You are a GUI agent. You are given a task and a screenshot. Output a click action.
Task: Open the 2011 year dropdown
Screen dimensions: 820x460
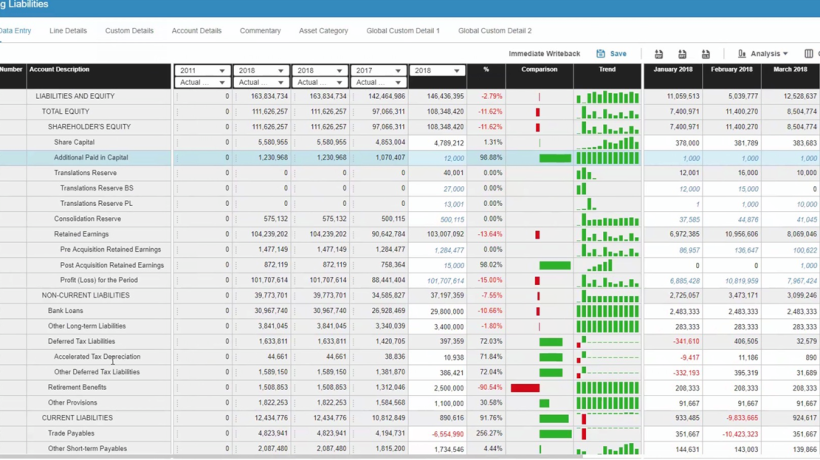coord(202,70)
